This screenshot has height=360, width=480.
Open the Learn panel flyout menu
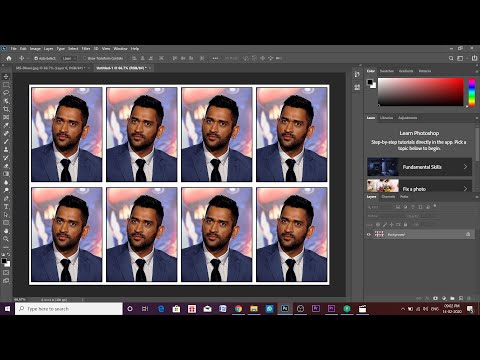(x=476, y=118)
